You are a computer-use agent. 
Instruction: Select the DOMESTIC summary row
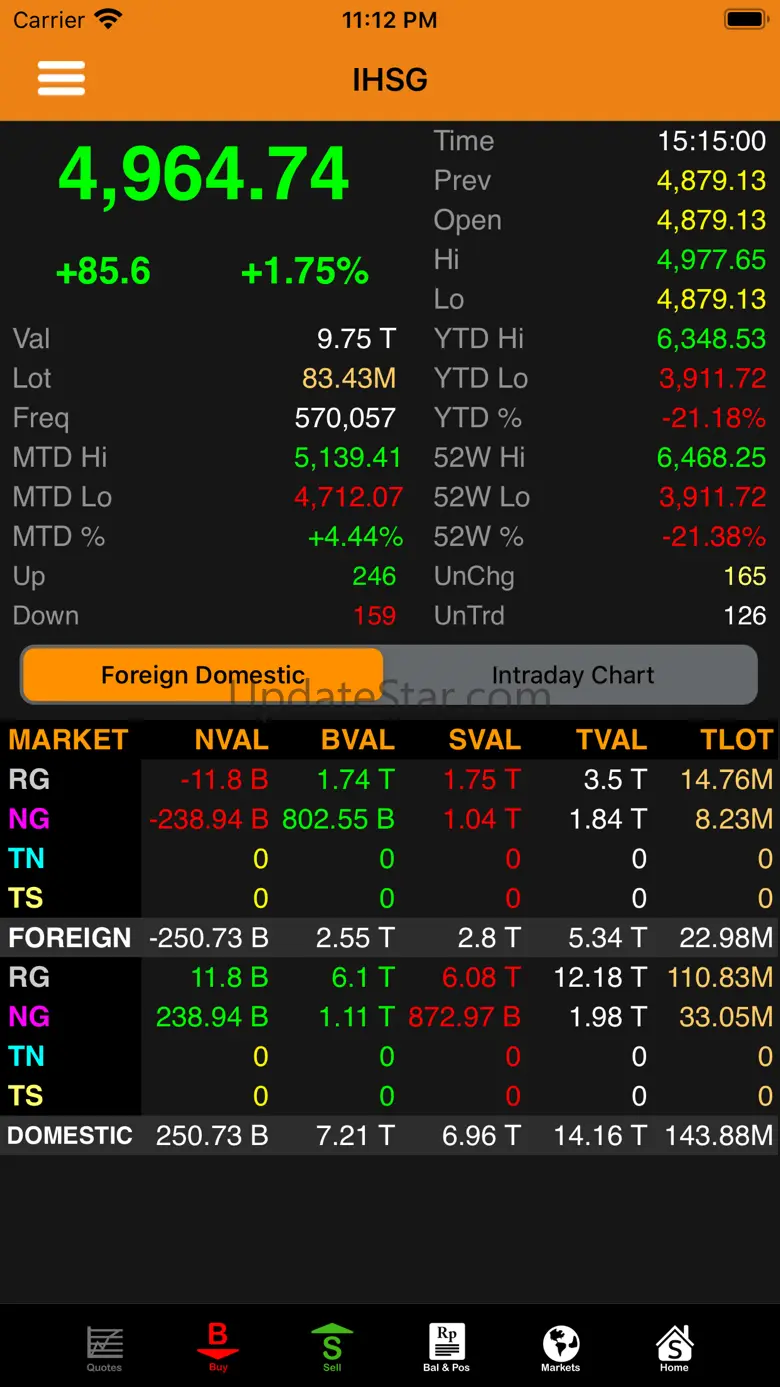[x=390, y=1136]
